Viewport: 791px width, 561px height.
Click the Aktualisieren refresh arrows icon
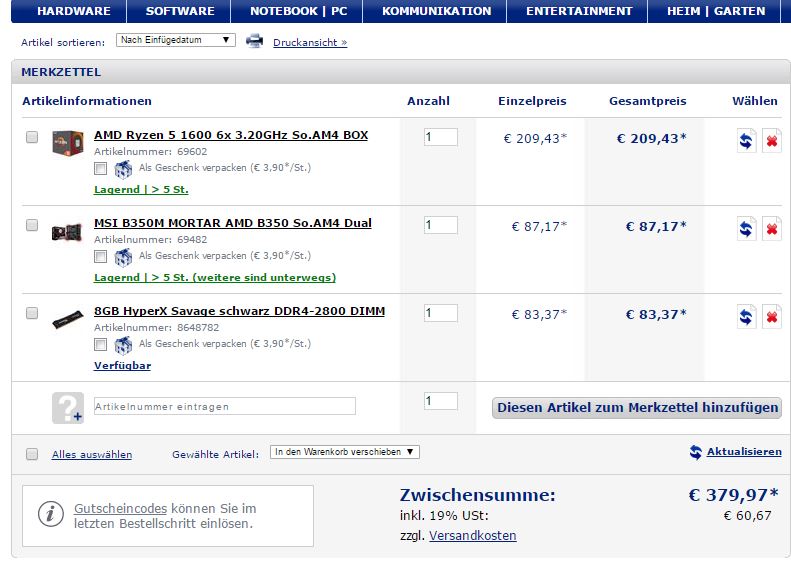pos(696,452)
